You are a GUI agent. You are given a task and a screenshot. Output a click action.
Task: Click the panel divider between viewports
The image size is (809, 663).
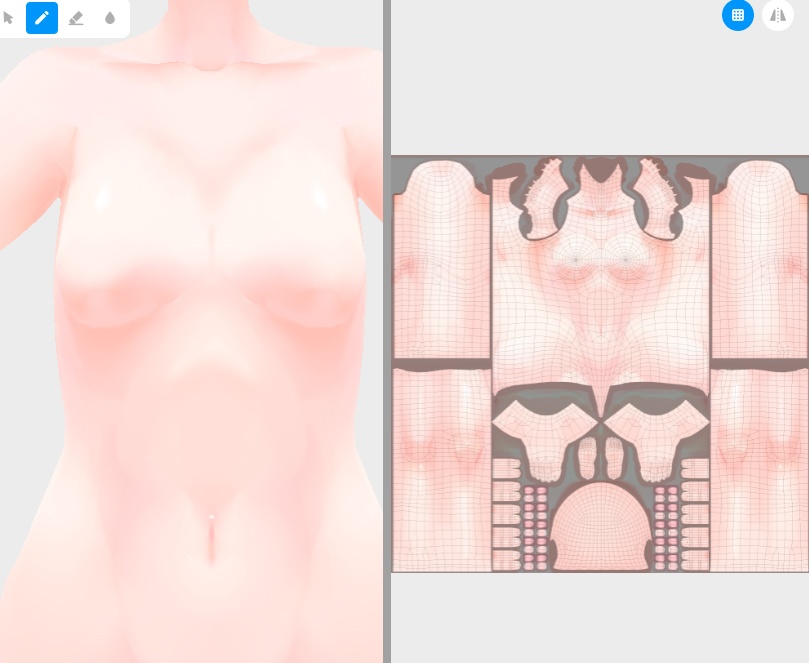(x=386, y=330)
